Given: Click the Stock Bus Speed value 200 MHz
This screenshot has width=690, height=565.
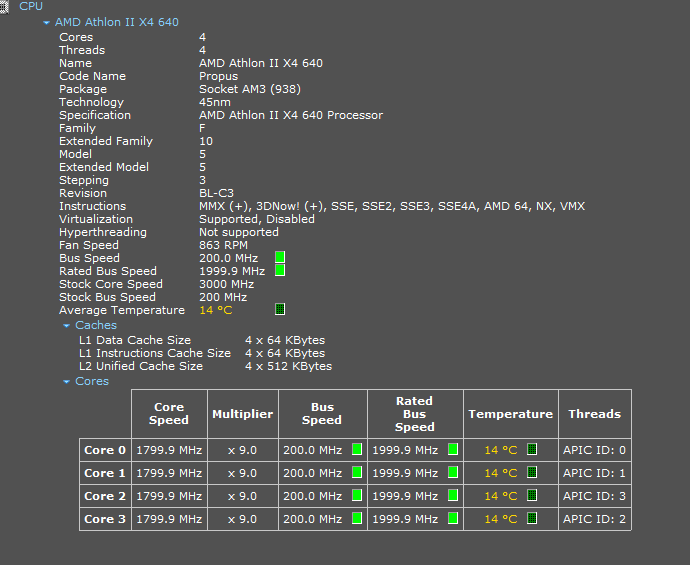Looking at the screenshot, I should pyautogui.click(x=223, y=297).
